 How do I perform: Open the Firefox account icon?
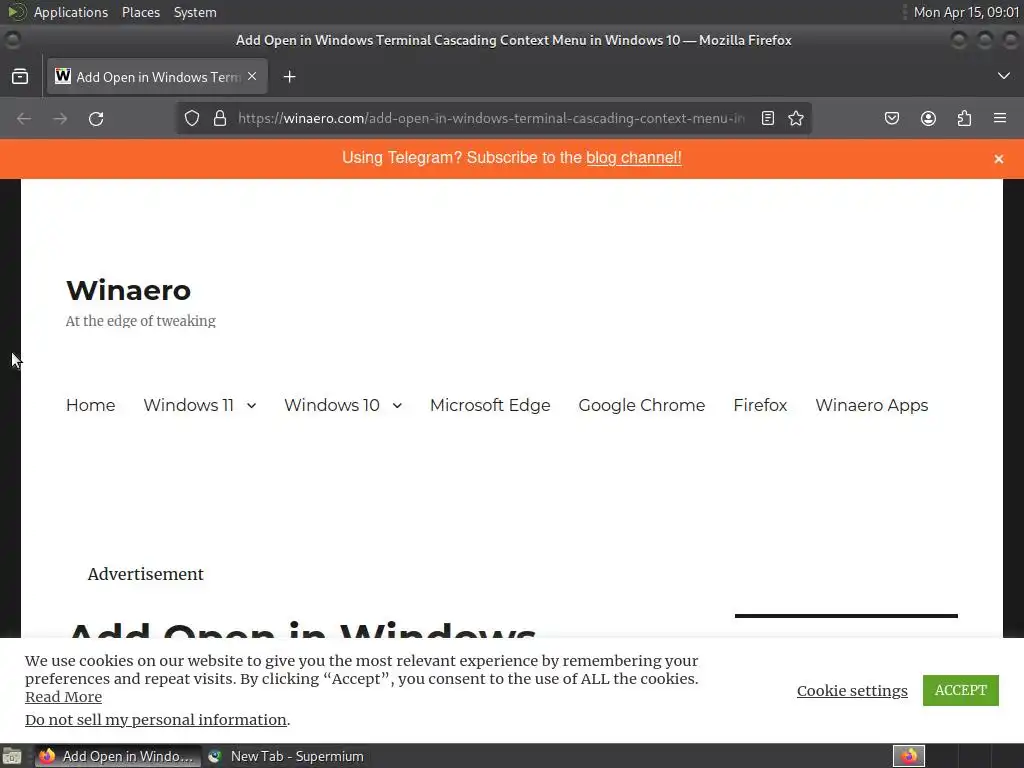928,118
